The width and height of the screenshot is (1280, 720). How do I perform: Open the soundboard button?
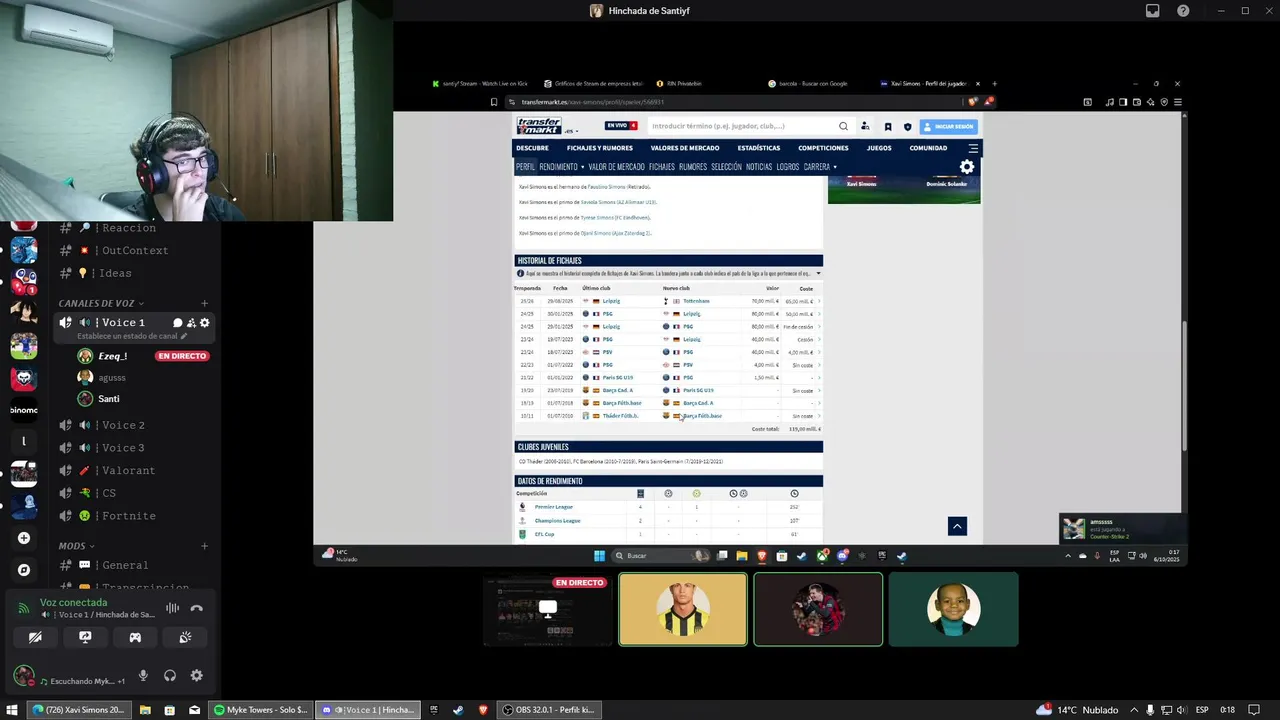185,637
